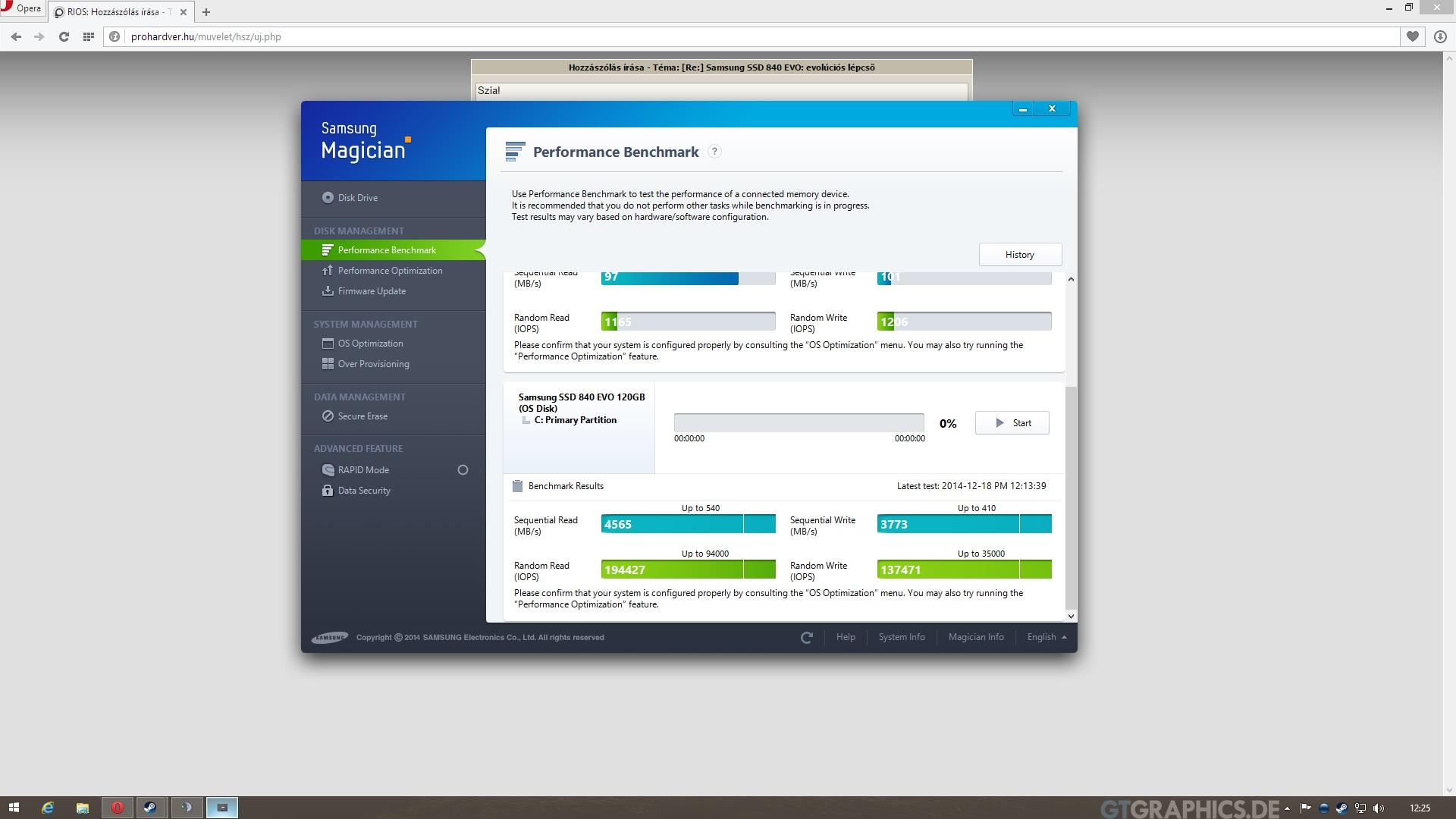Bookmark page with heart icon

(1413, 36)
